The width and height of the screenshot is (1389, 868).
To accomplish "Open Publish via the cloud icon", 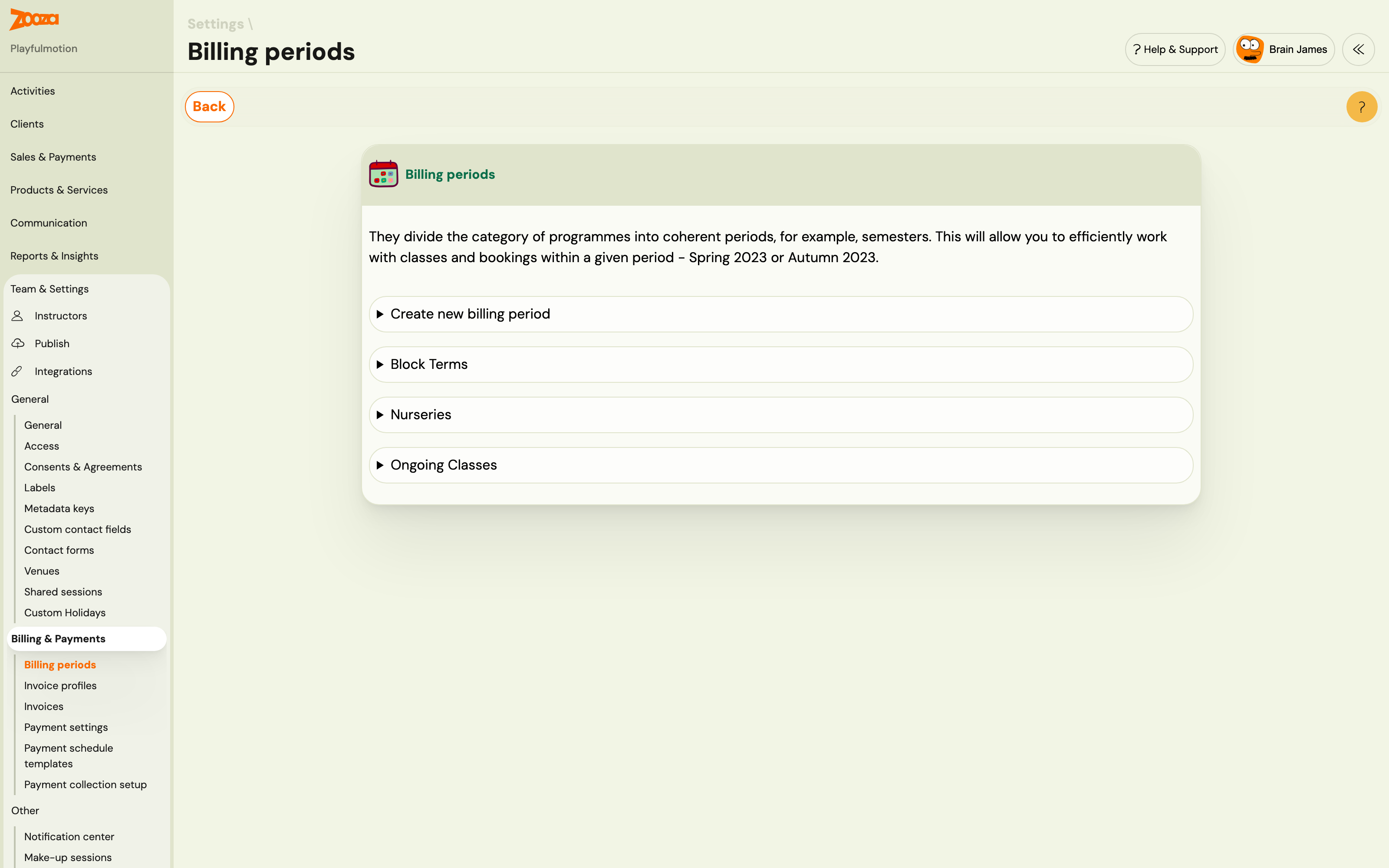I will click(18, 343).
